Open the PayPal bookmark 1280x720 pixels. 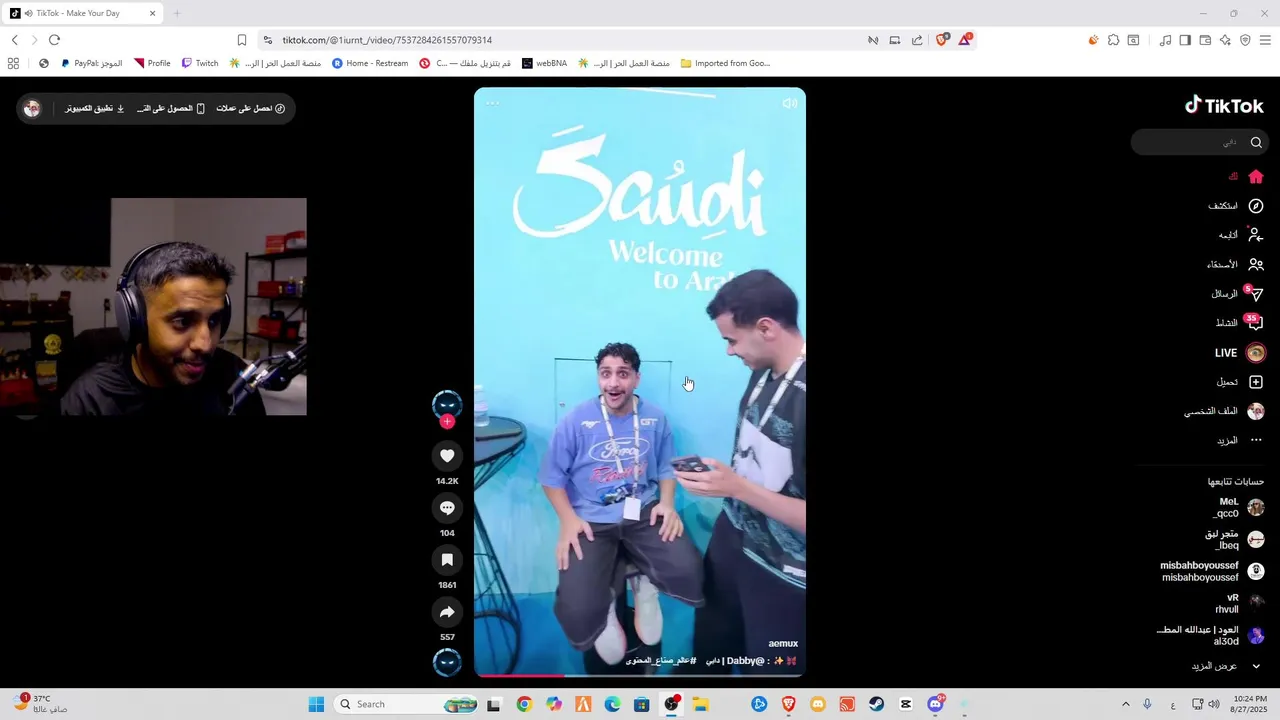(x=91, y=63)
